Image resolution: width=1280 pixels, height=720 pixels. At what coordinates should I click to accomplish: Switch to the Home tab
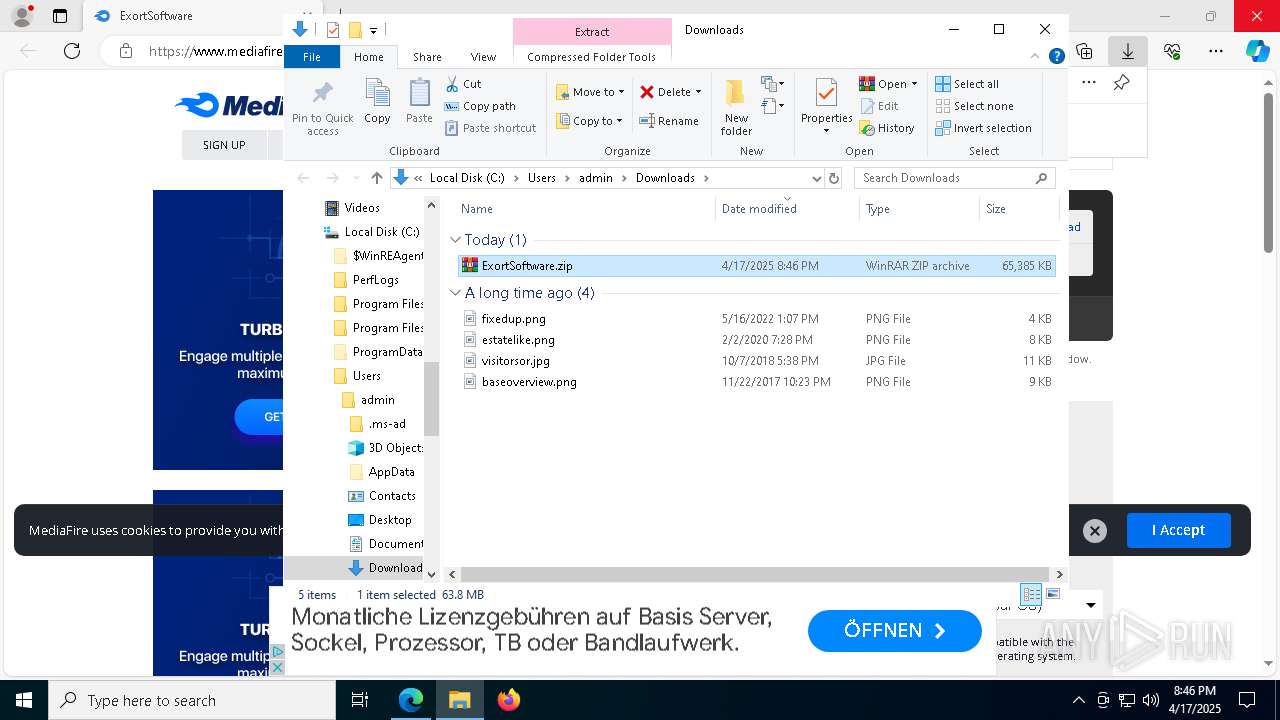click(369, 57)
